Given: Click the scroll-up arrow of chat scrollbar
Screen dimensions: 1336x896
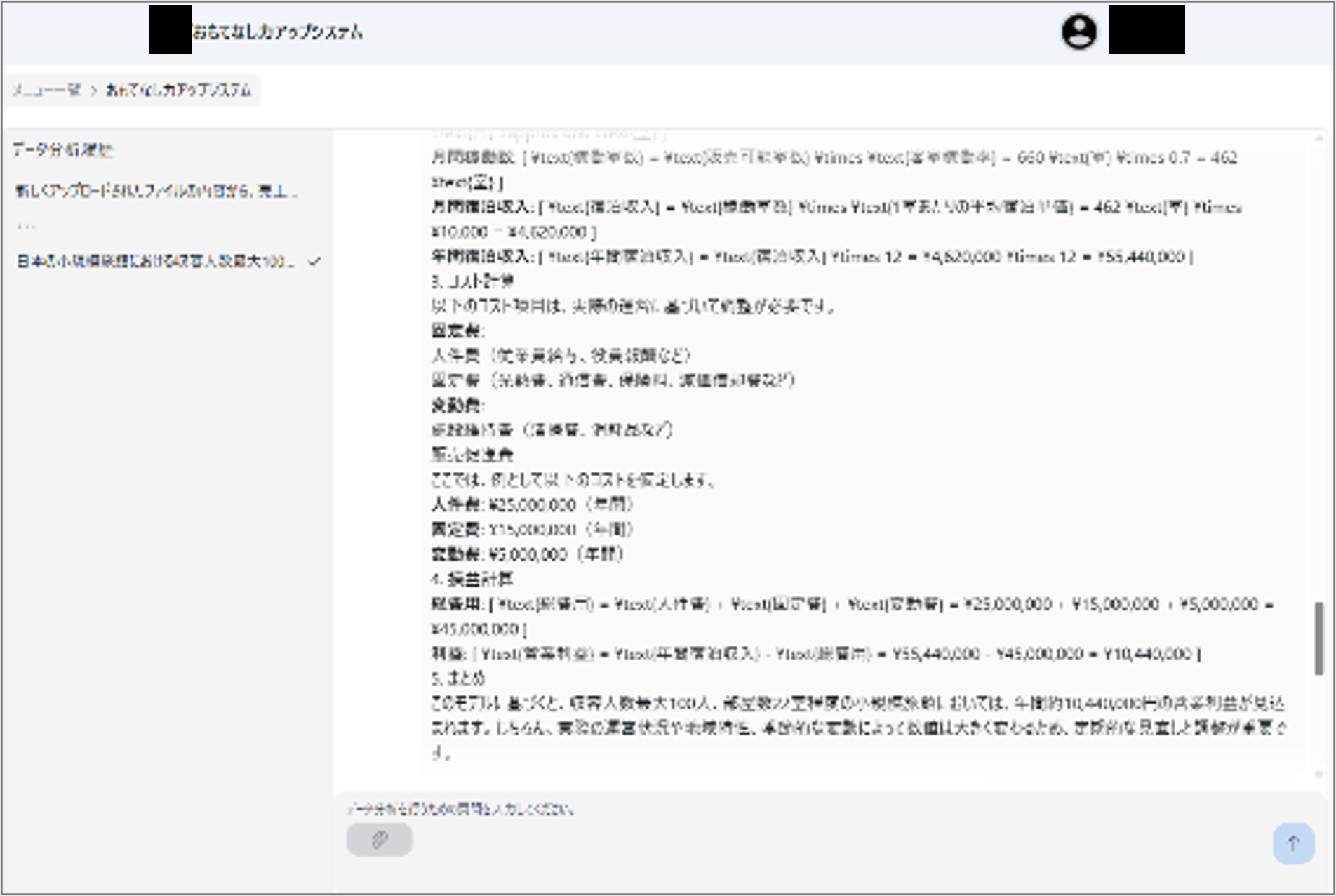Looking at the screenshot, I should (1318, 138).
